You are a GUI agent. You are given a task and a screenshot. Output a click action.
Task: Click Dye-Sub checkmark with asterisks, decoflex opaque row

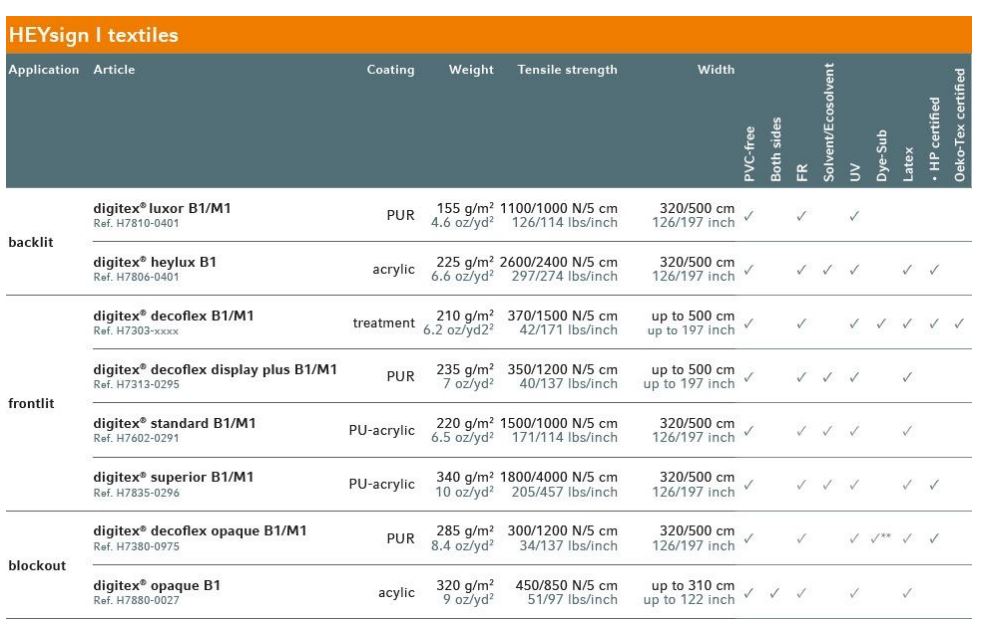(x=881, y=538)
